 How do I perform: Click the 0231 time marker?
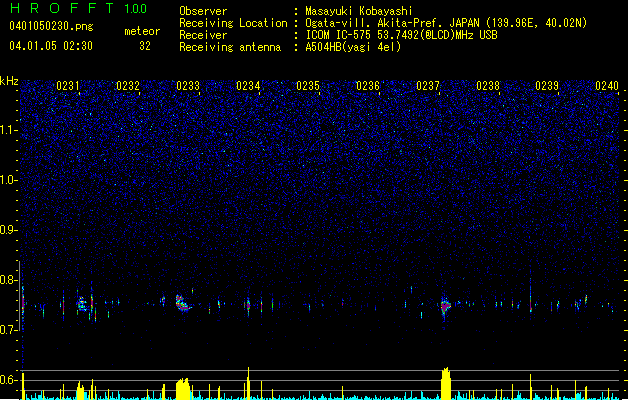(68, 85)
